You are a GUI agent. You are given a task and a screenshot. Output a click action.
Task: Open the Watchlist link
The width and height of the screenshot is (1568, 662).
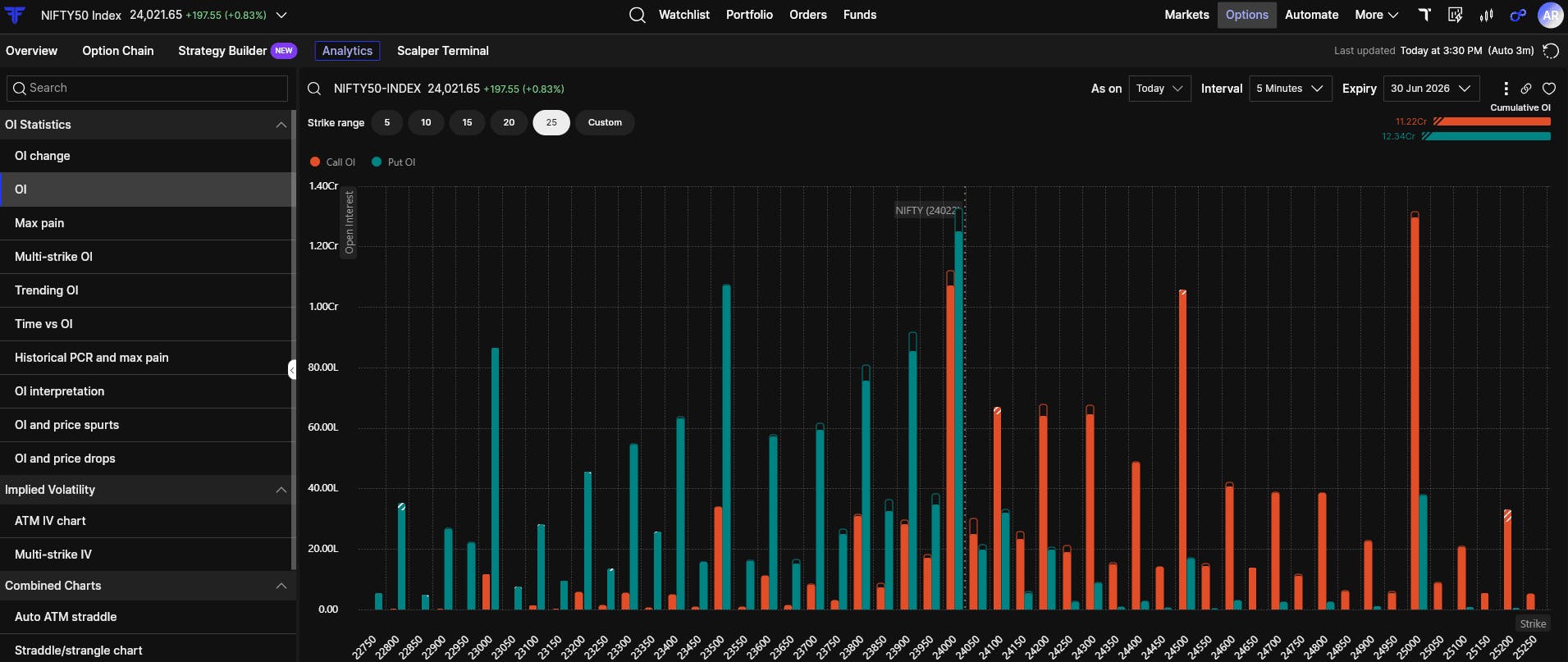pyautogui.click(x=684, y=15)
